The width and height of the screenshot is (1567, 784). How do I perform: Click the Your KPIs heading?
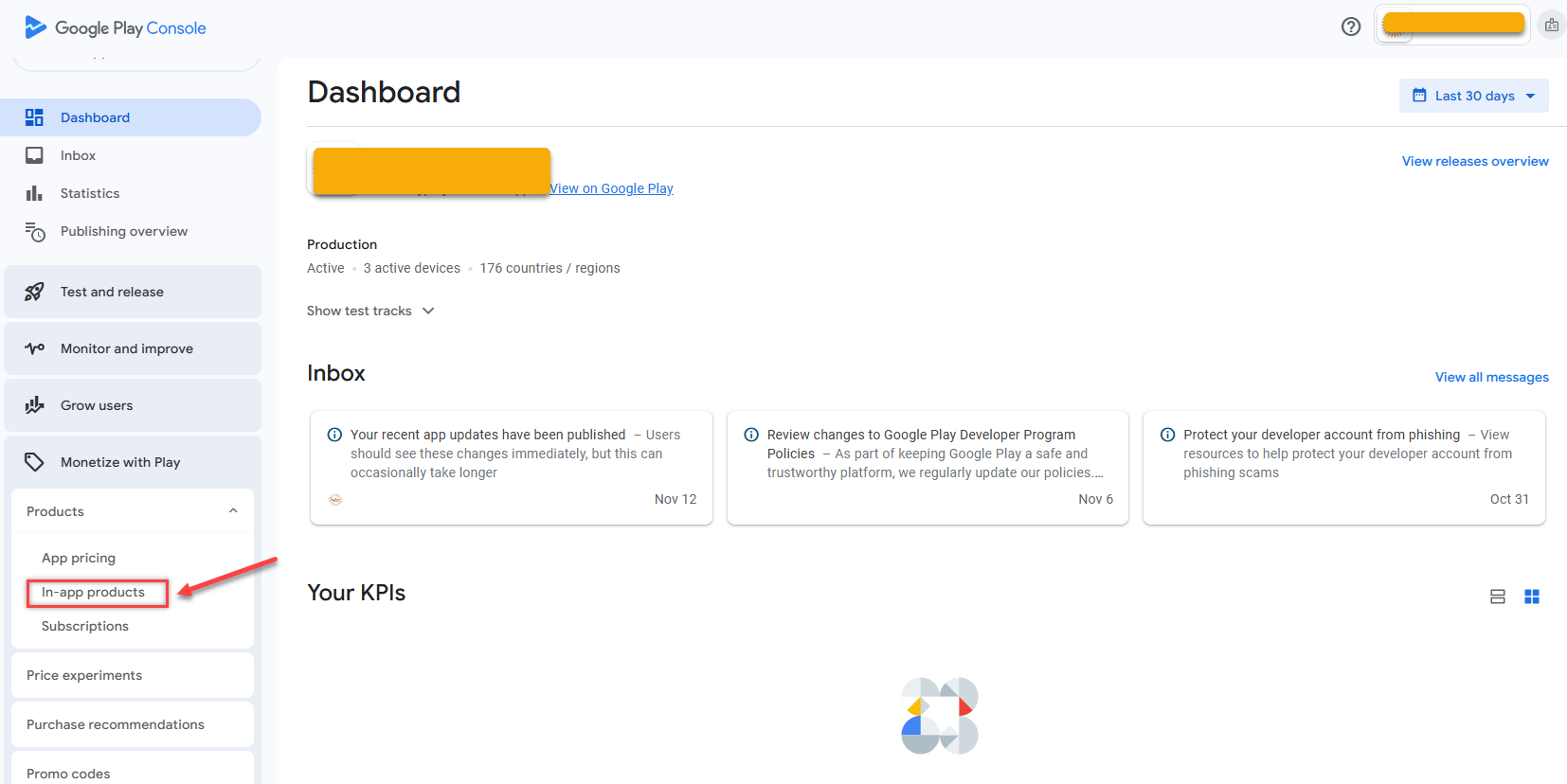pos(356,593)
